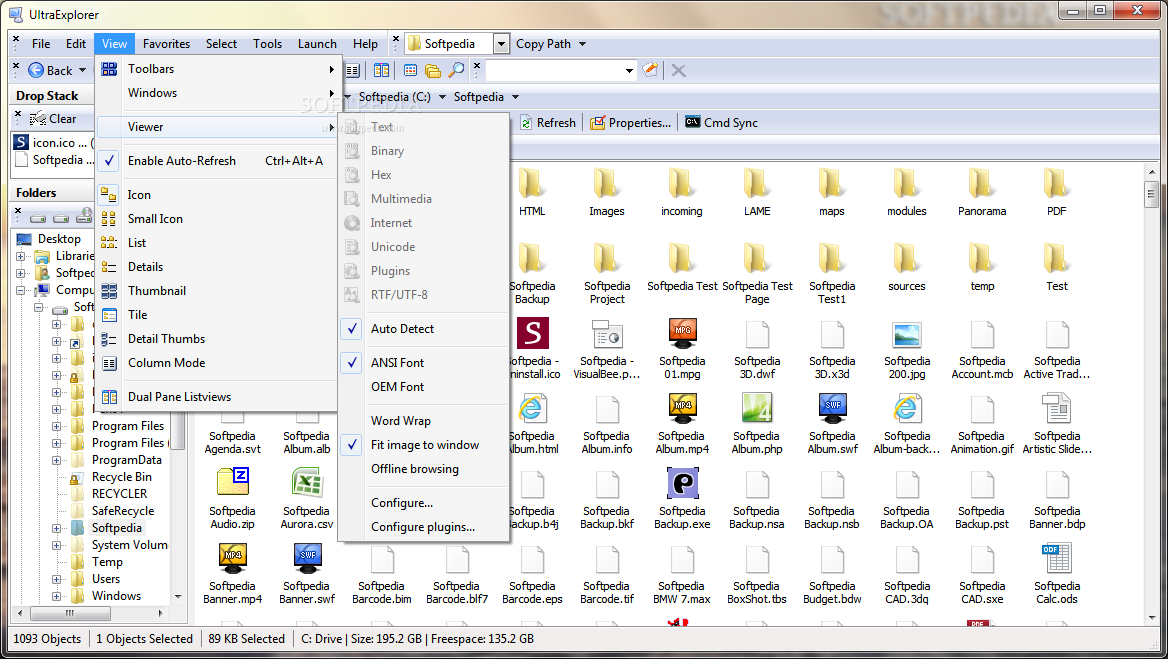Screen dimensions: 1168x659
Task: Click in the address input field
Action: pyautogui.click(x=555, y=71)
